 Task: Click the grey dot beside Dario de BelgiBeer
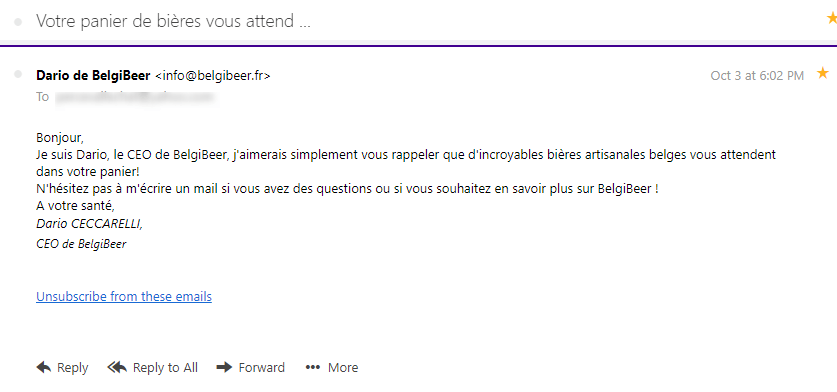19,74
